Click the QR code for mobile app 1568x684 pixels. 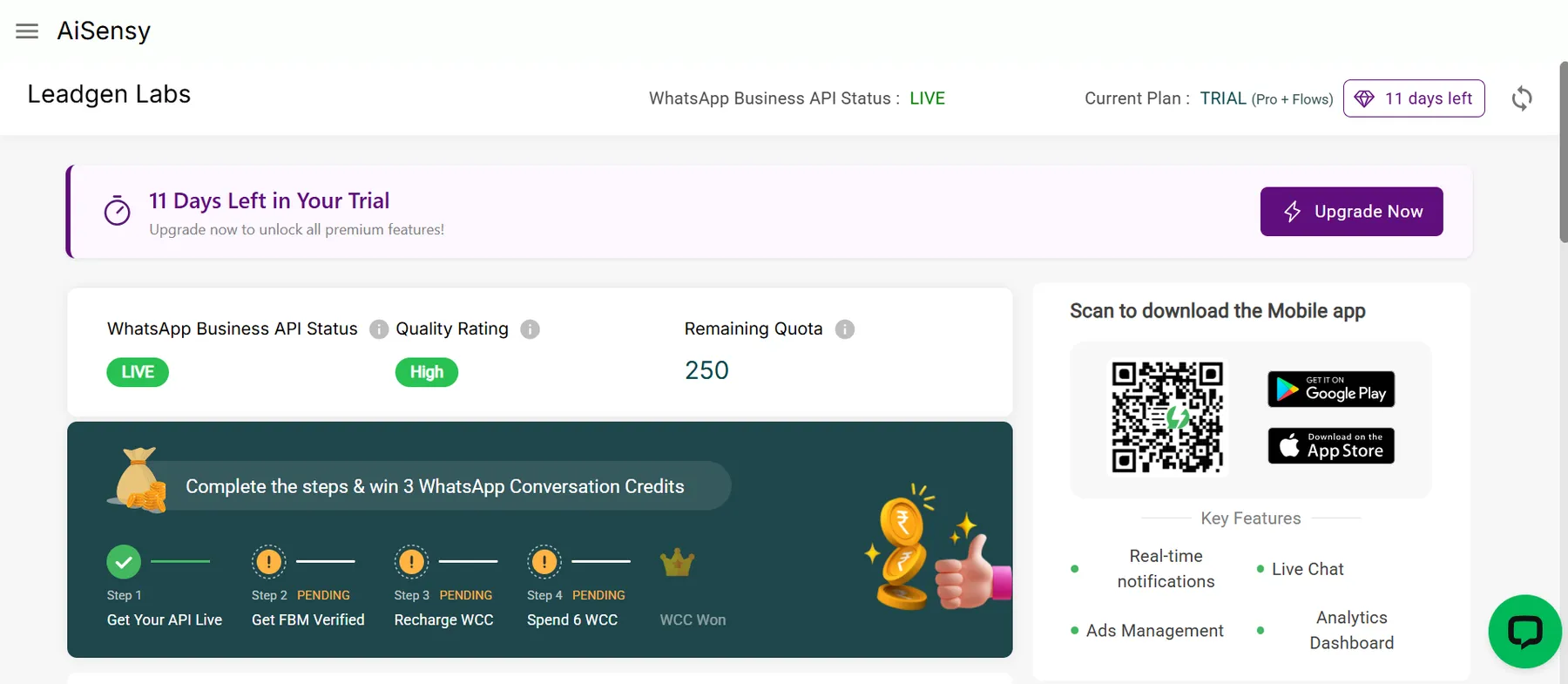coord(1167,417)
